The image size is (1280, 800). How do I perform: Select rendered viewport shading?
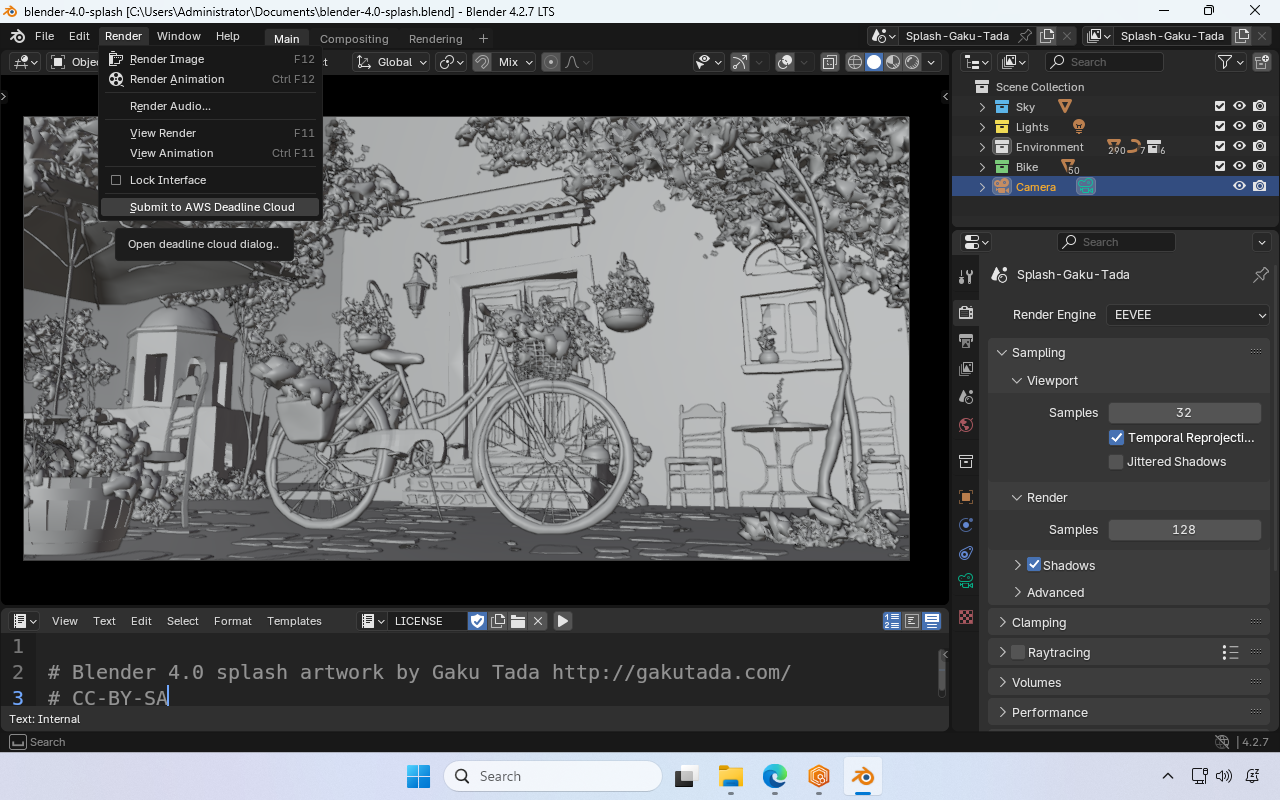[912, 62]
